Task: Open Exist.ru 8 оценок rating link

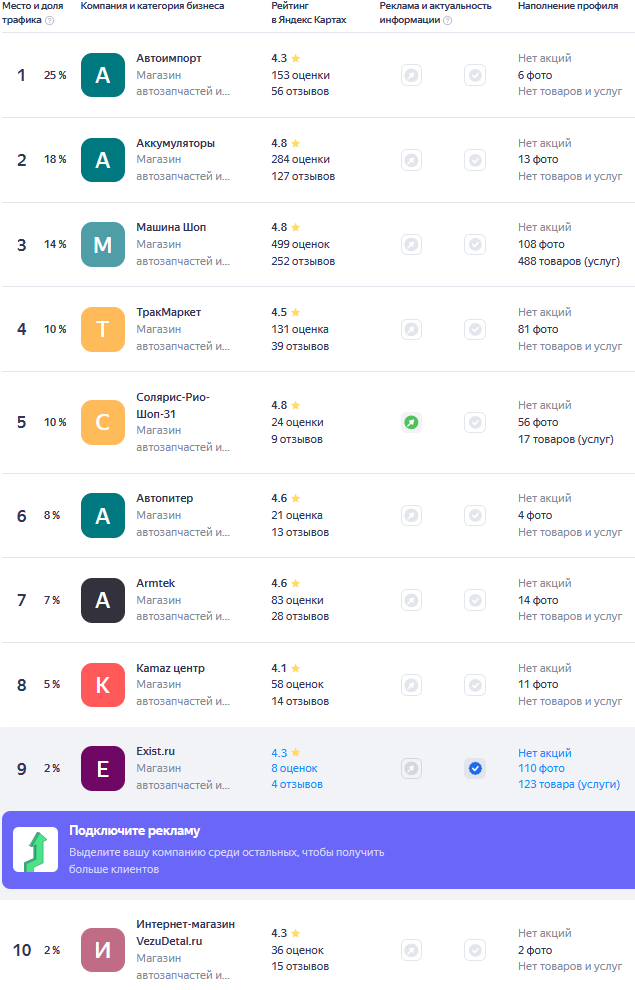Action: (x=294, y=768)
